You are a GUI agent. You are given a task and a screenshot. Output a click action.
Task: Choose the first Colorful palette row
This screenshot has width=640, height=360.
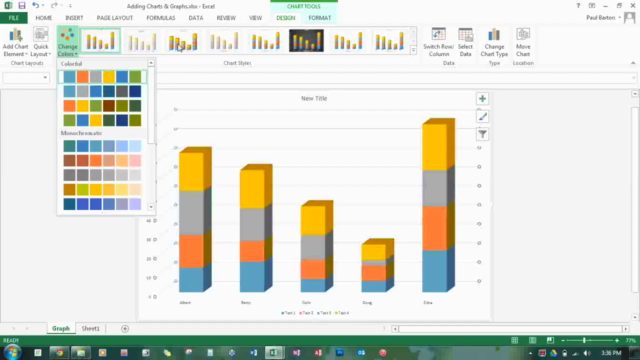click(102, 77)
